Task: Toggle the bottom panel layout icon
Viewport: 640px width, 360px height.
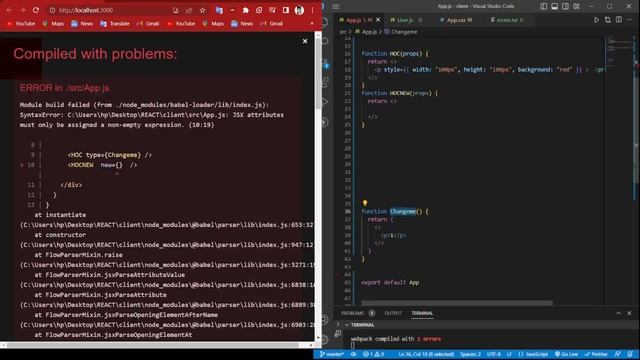Action: click(x=554, y=6)
